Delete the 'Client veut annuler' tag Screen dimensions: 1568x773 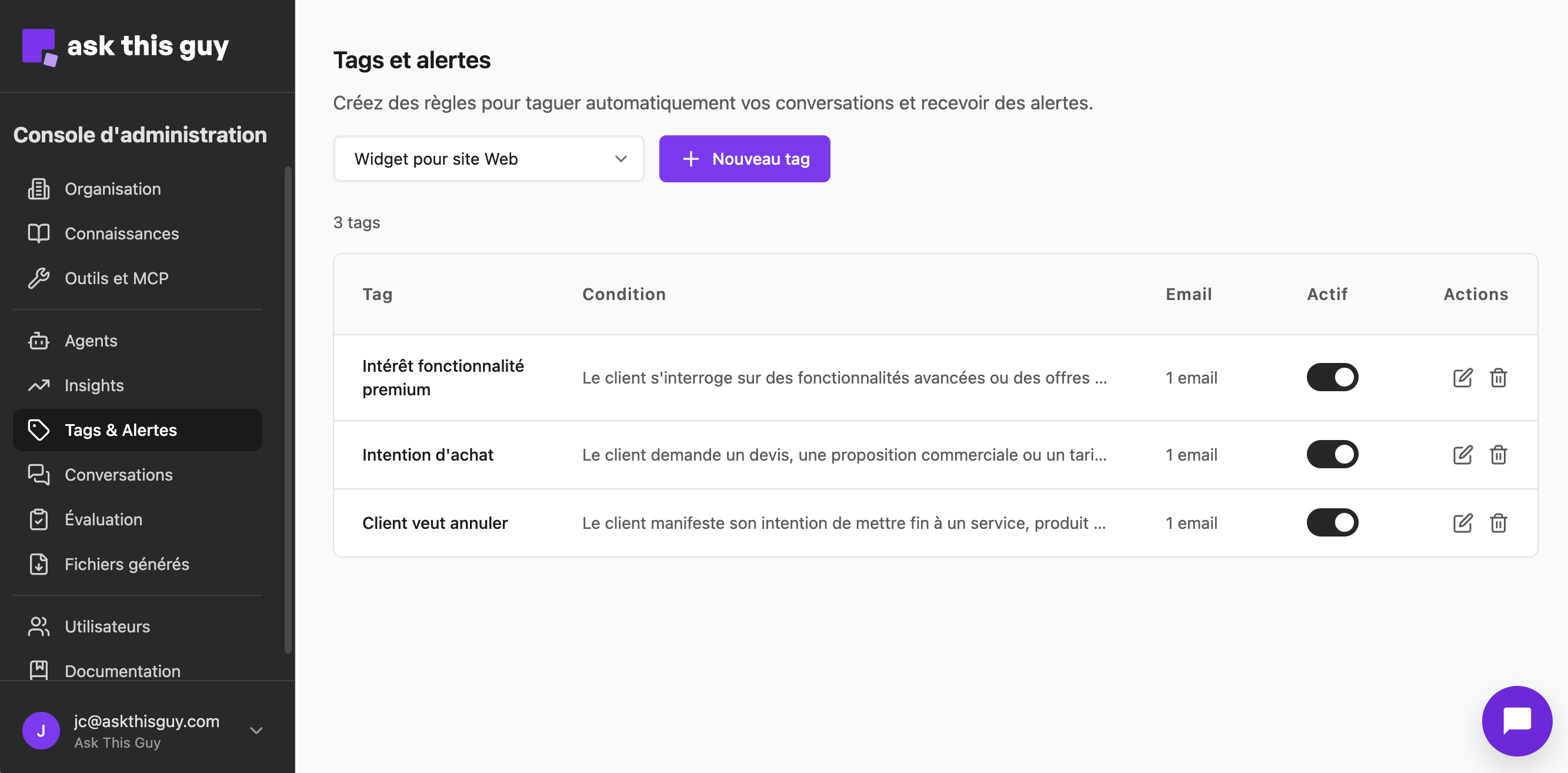pos(1499,522)
